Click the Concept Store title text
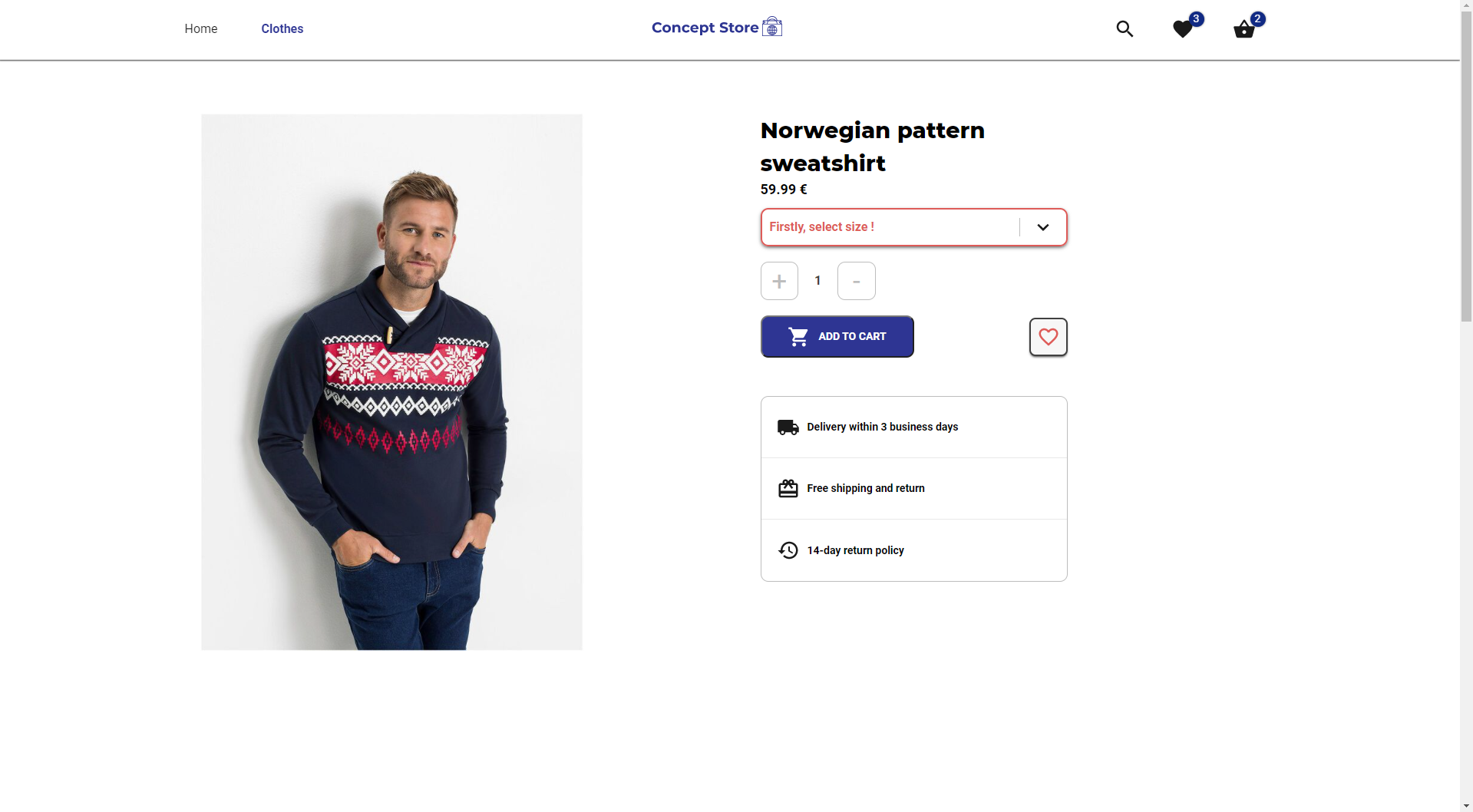Image resolution: width=1473 pixels, height=812 pixels. point(704,27)
